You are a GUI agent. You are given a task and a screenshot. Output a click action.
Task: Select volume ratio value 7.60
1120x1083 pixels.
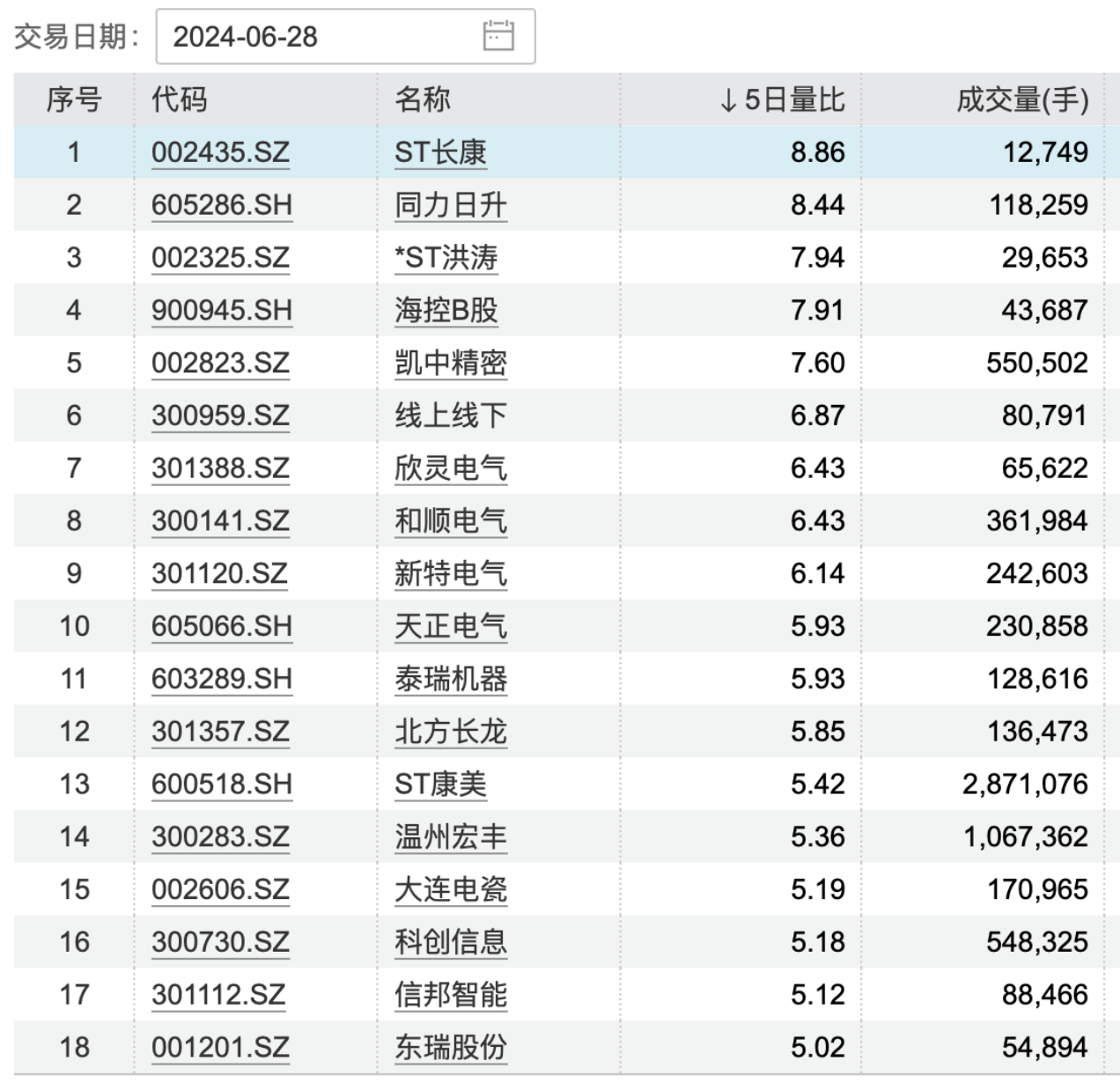[x=818, y=363]
